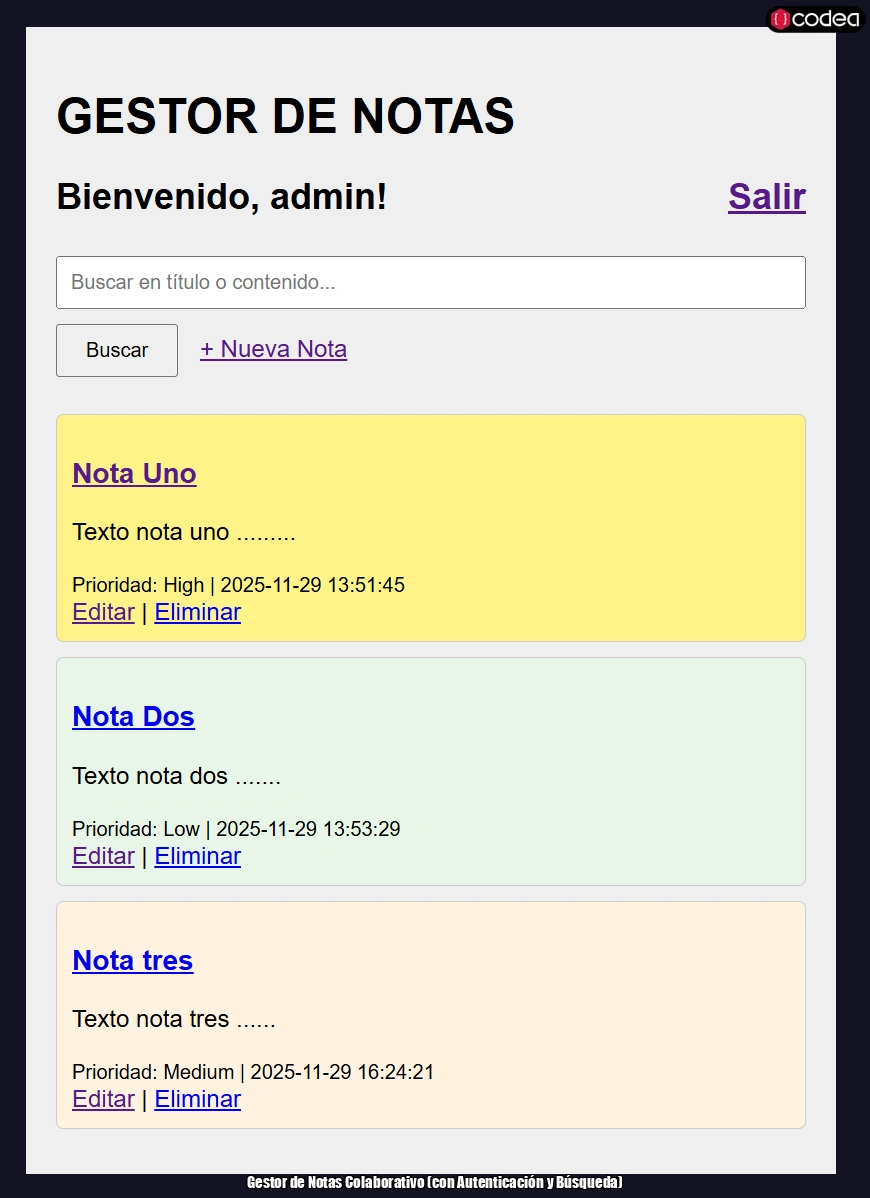
Task: Edit the Nota tres note
Action: point(103,1099)
